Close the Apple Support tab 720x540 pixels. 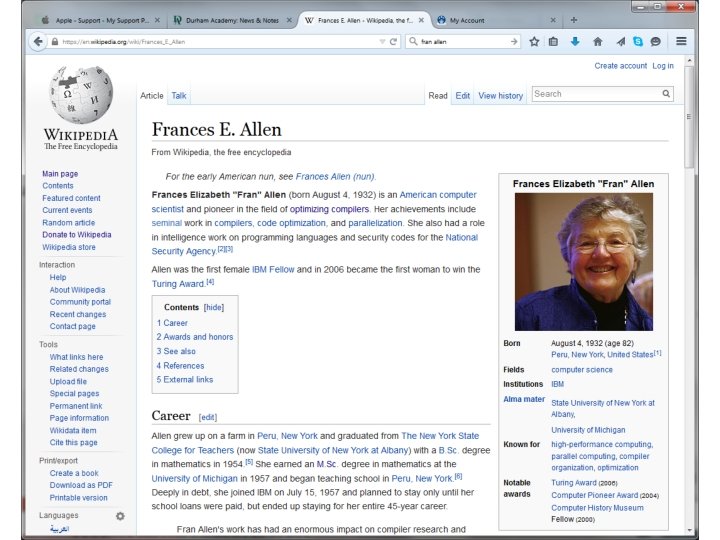pos(157,20)
